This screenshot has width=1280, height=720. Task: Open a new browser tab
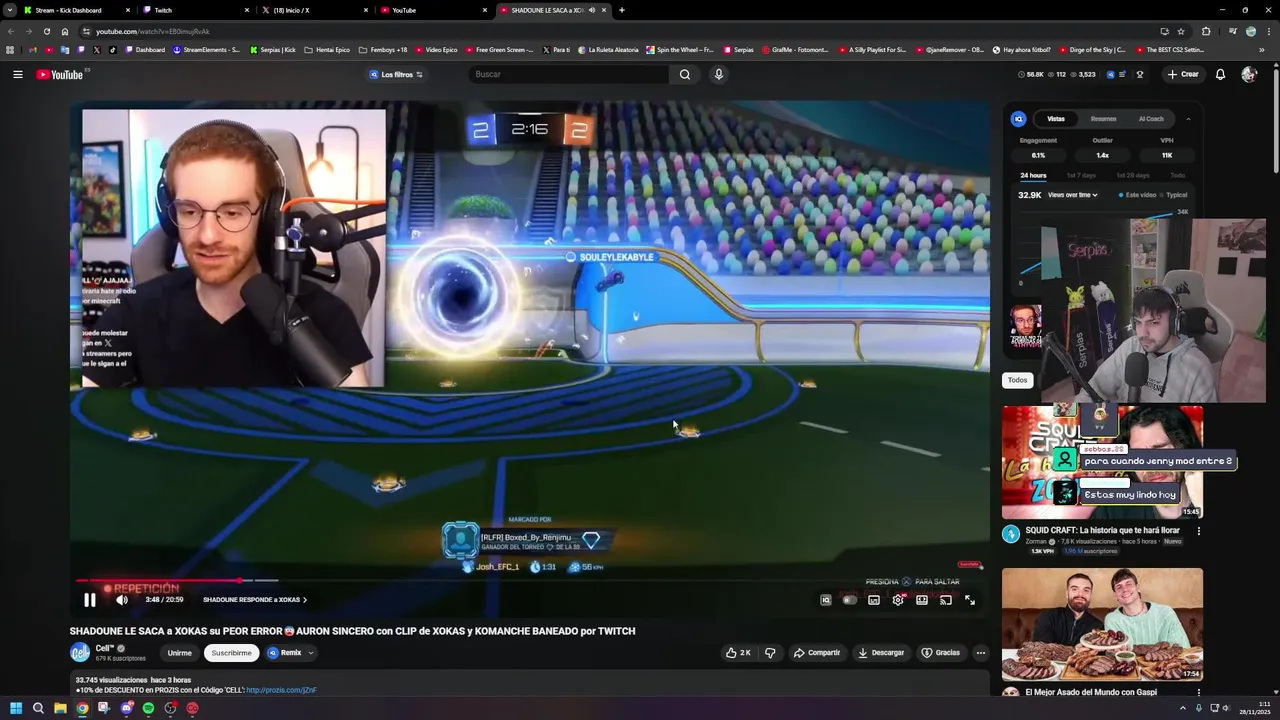click(621, 10)
